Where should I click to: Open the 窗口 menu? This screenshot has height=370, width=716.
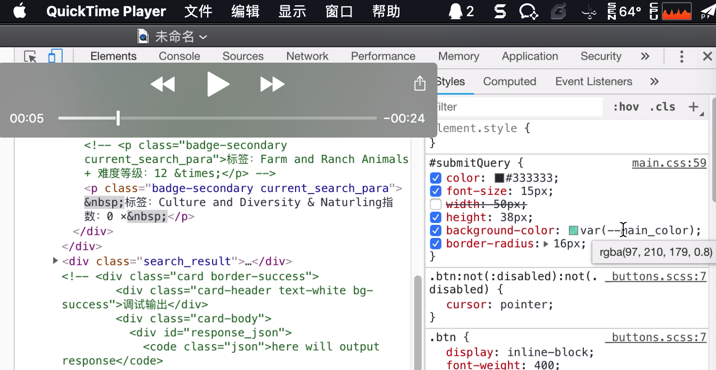click(339, 11)
